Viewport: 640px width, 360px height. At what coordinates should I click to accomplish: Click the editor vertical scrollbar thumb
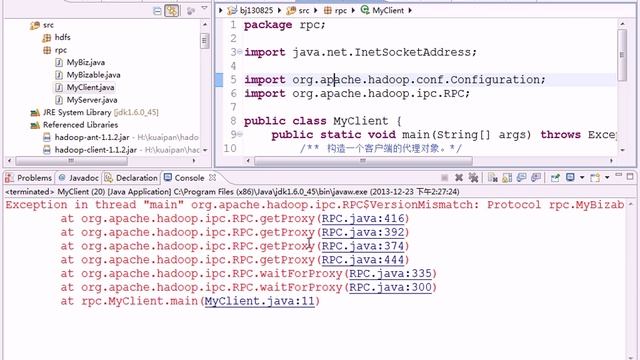coord(622,55)
